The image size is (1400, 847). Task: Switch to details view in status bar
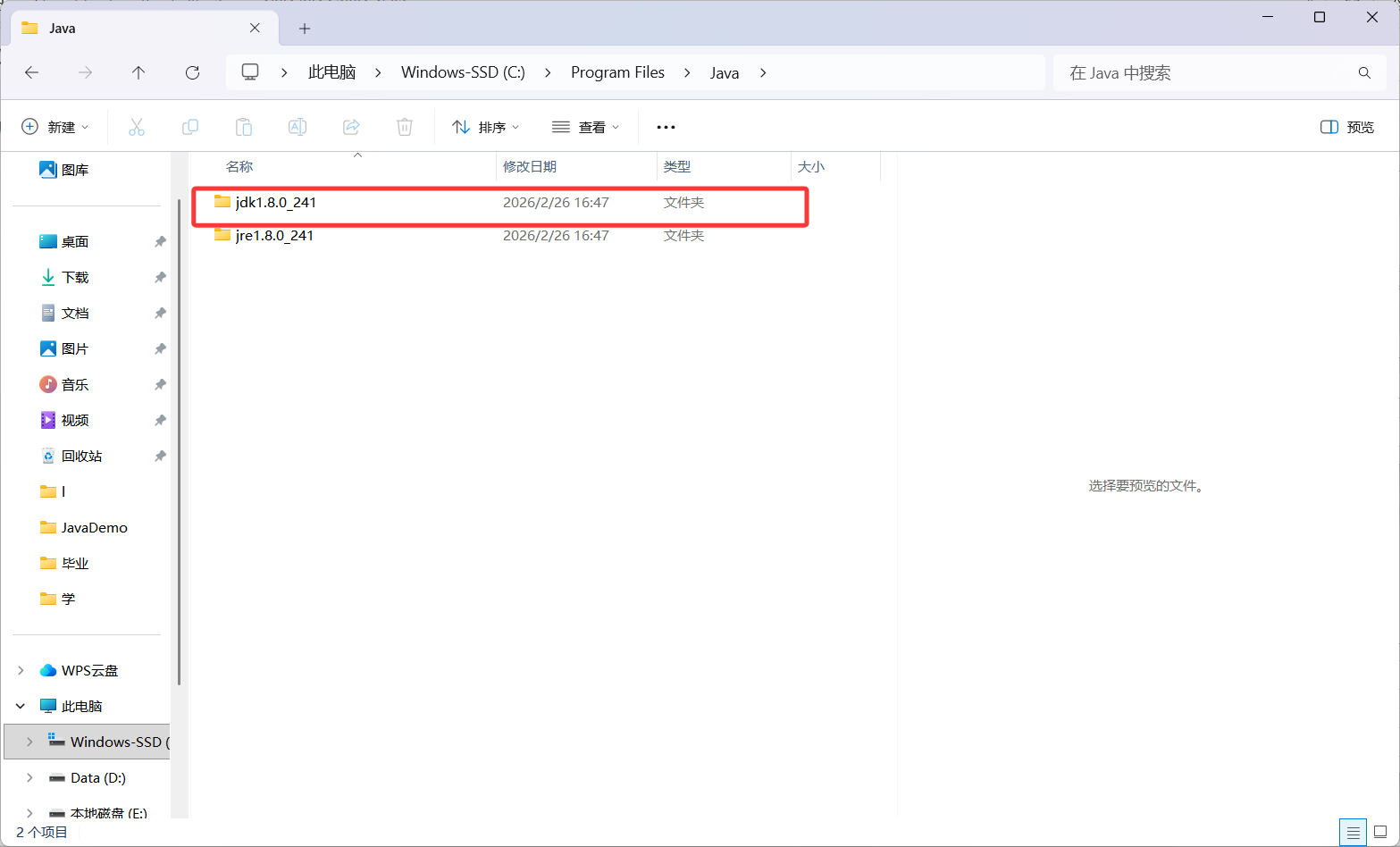[1353, 833]
